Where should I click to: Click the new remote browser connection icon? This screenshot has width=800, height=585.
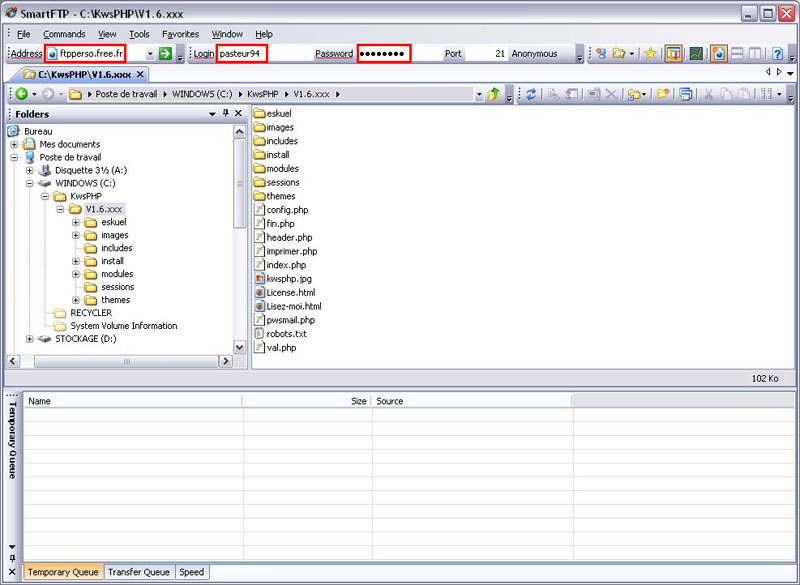[x=601, y=53]
